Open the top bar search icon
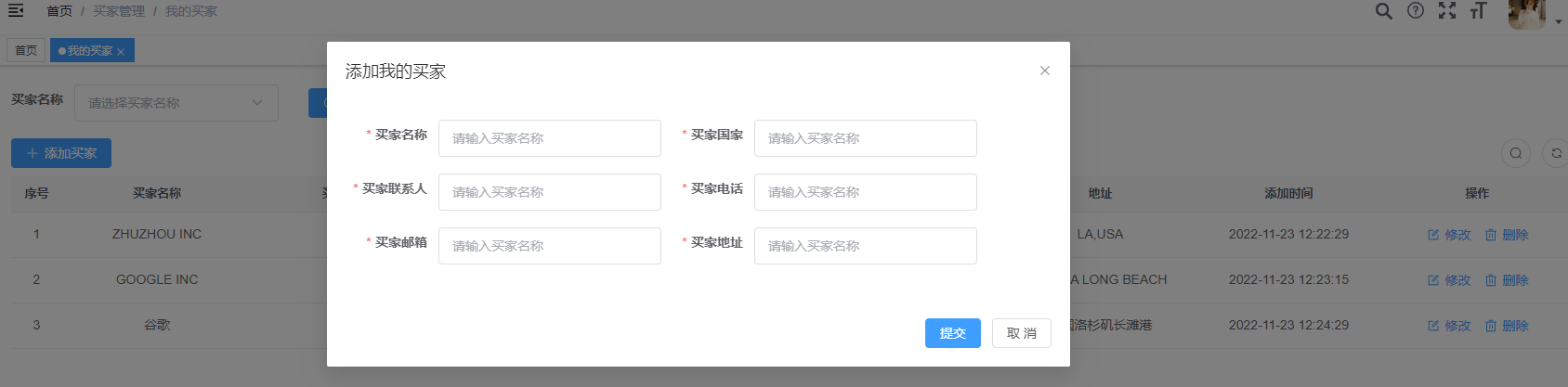The image size is (1568, 387). pyautogui.click(x=1384, y=11)
